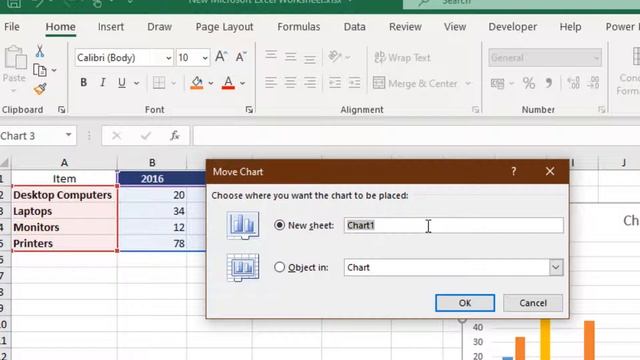Click the formula bar Enter checkmark
640x360 pixels.
146,136
